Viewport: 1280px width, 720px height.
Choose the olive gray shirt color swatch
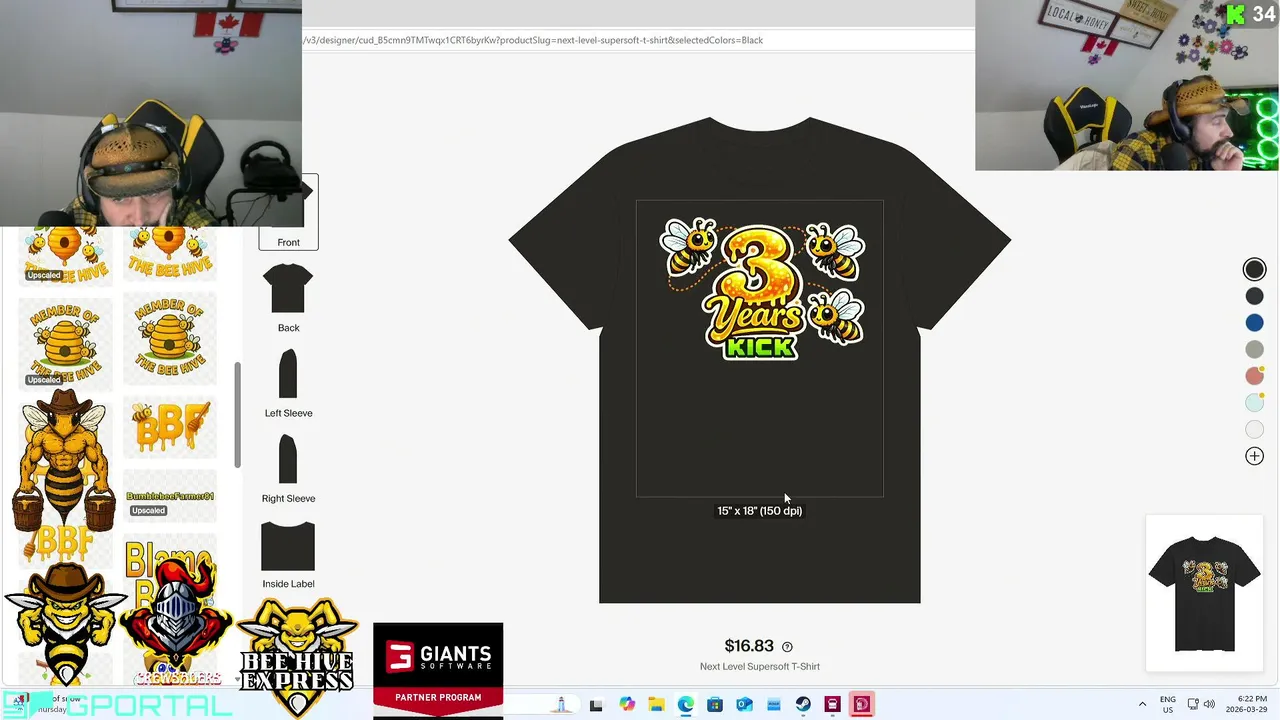(x=1254, y=349)
